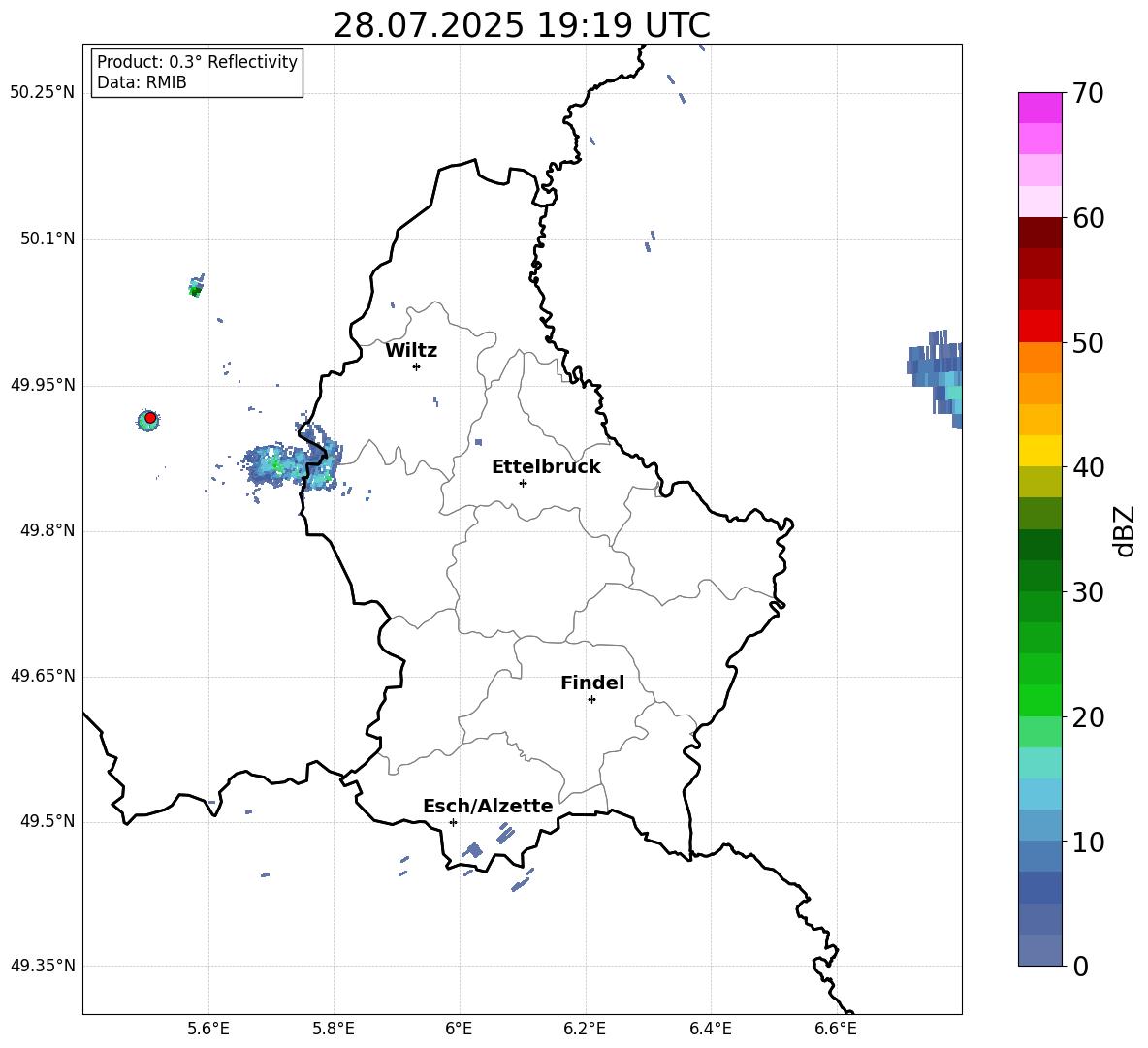Click the 0 tick on the colorbar
Image resolution: width=1148 pixels, height=1048 pixels.
point(1080,966)
